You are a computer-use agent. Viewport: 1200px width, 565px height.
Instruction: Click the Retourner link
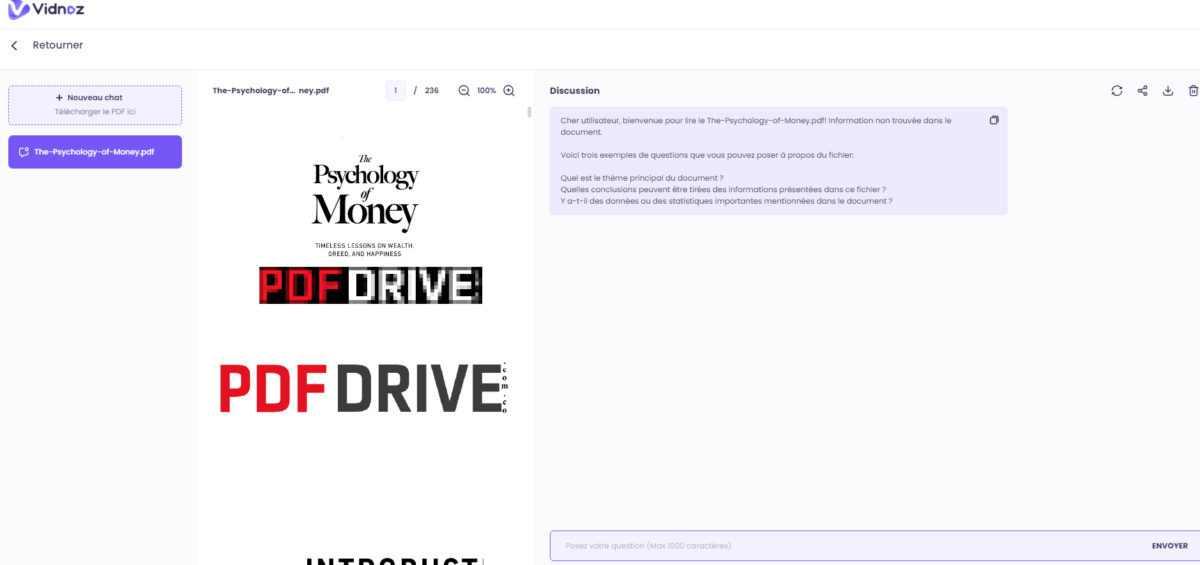pos(58,45)
